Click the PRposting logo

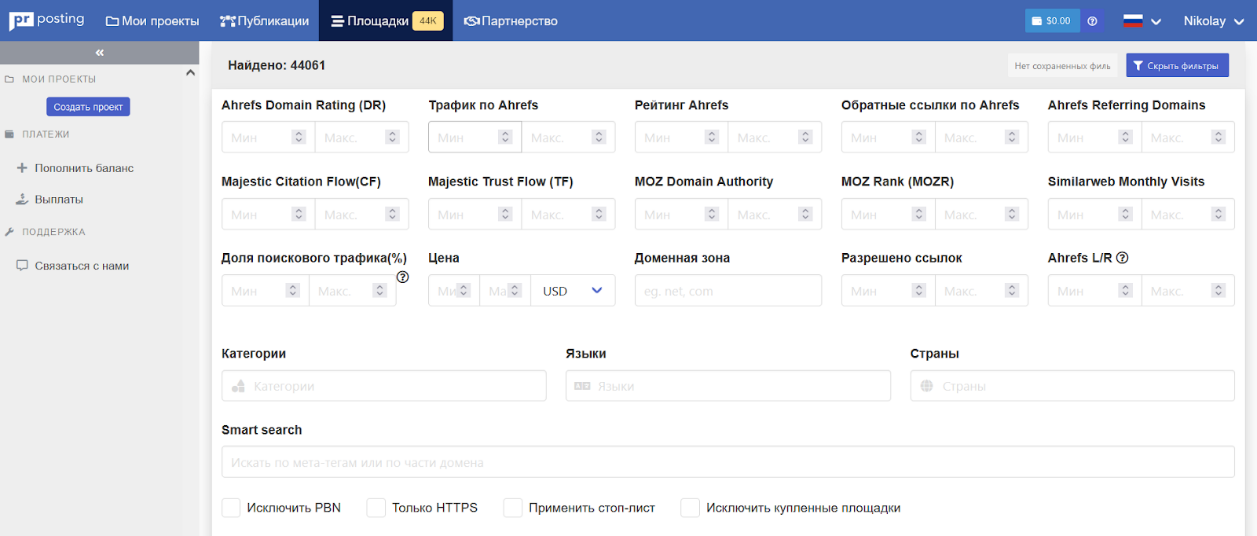click(47, 20)
